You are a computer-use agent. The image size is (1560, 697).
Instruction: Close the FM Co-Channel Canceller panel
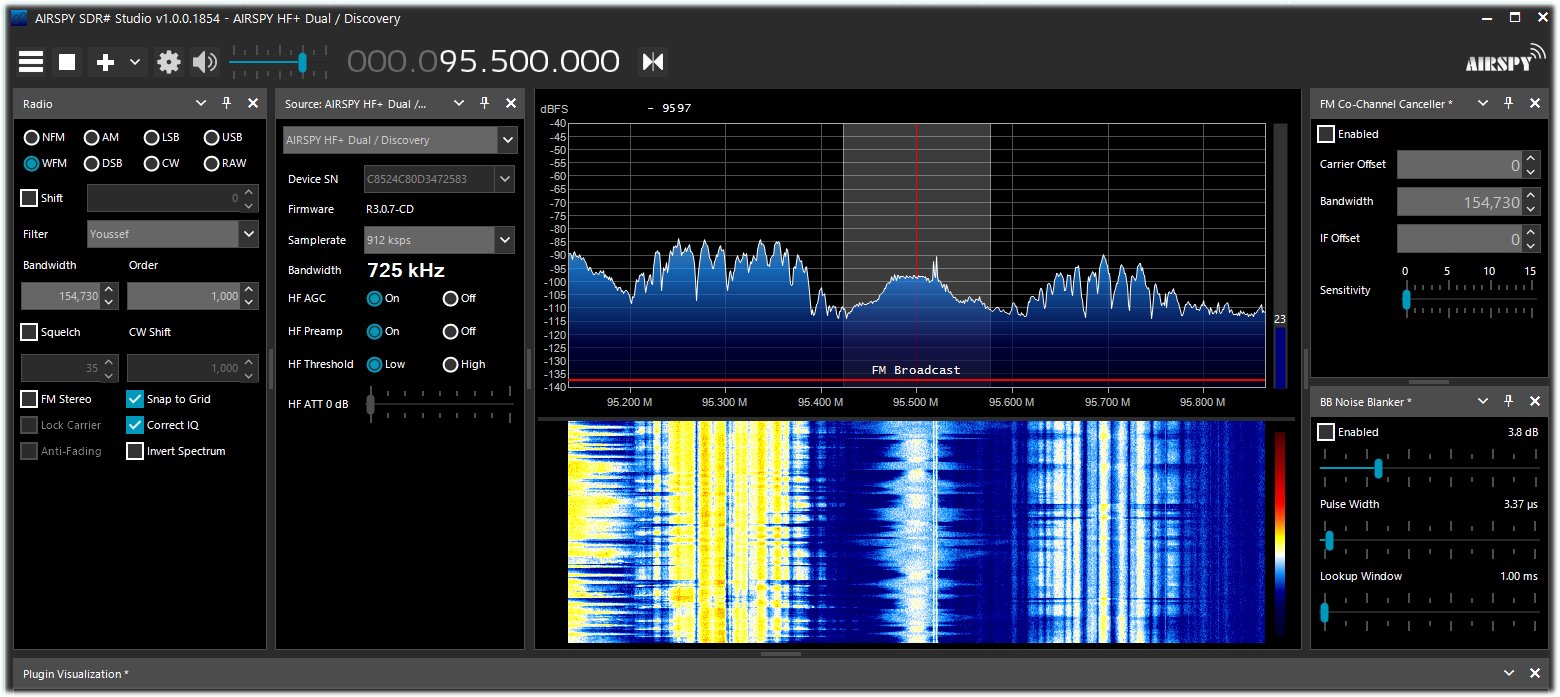1535,103
